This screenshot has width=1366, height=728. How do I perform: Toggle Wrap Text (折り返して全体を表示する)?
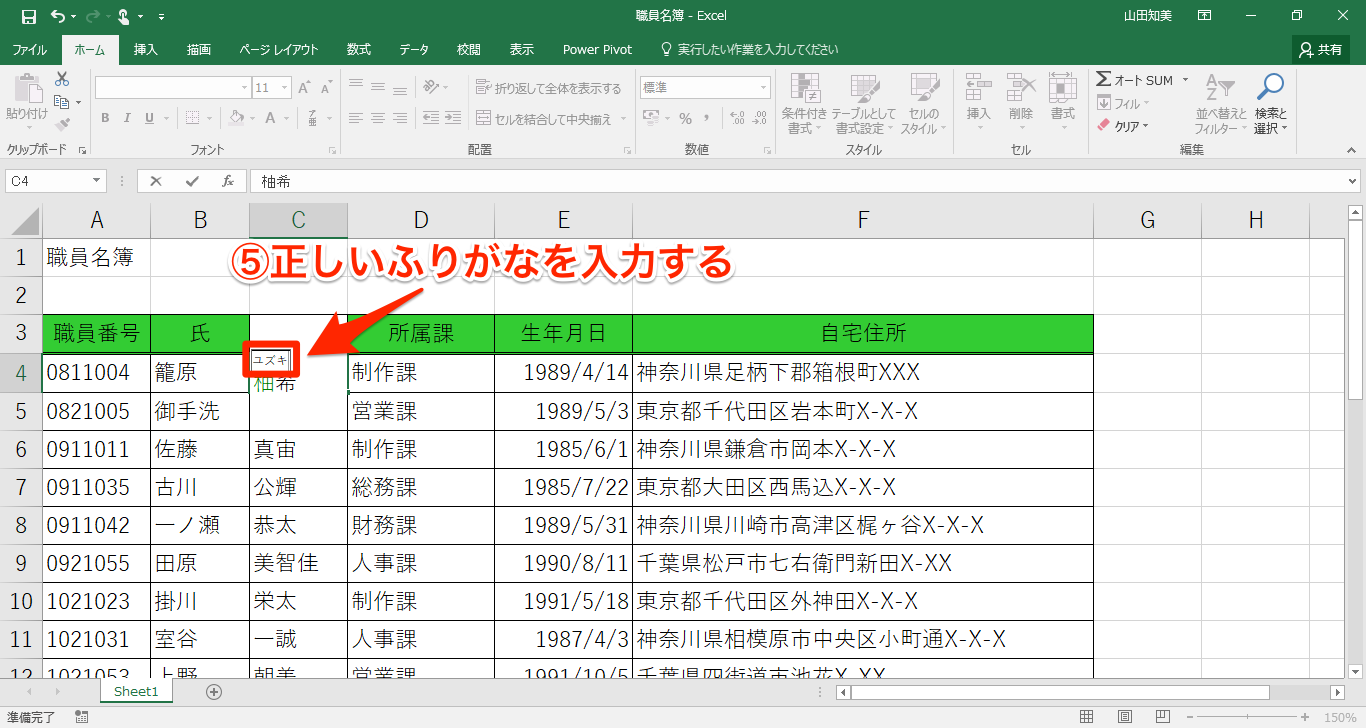pyautogui.click(x=548, y=88)
